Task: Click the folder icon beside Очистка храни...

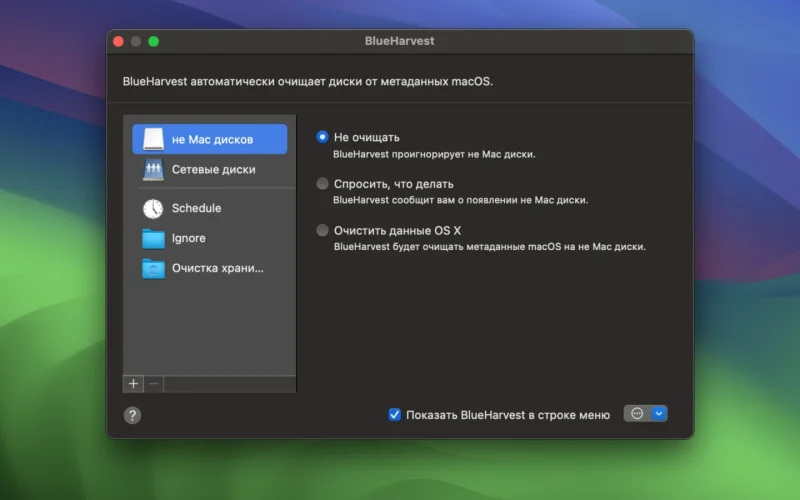Action: click(153, 268)
